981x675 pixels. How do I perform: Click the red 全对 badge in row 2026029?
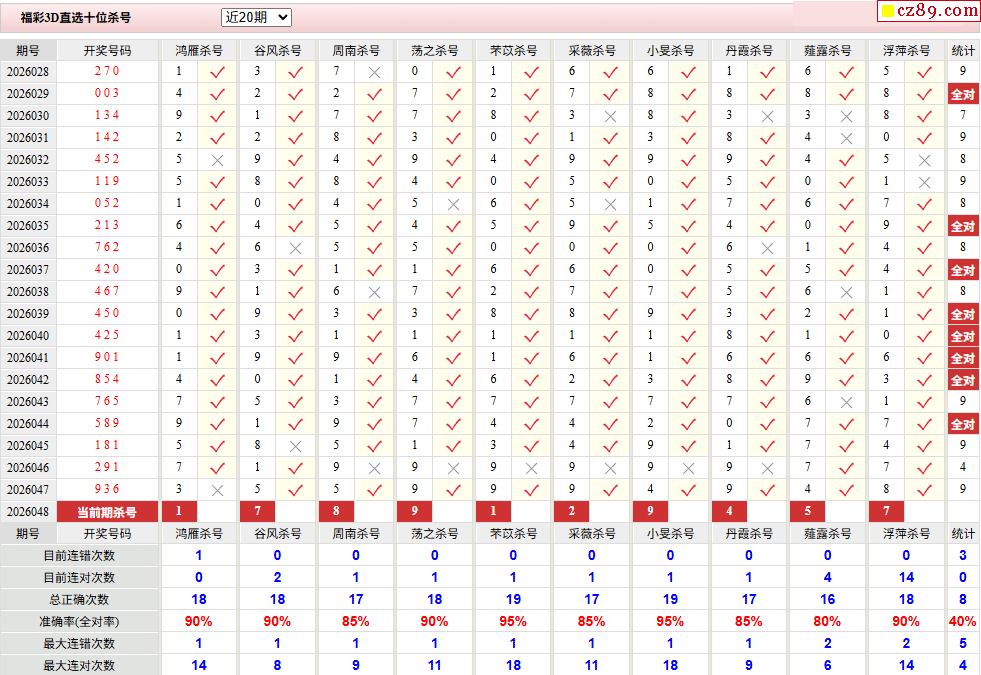pyautogui.click(x=962, y=94)
